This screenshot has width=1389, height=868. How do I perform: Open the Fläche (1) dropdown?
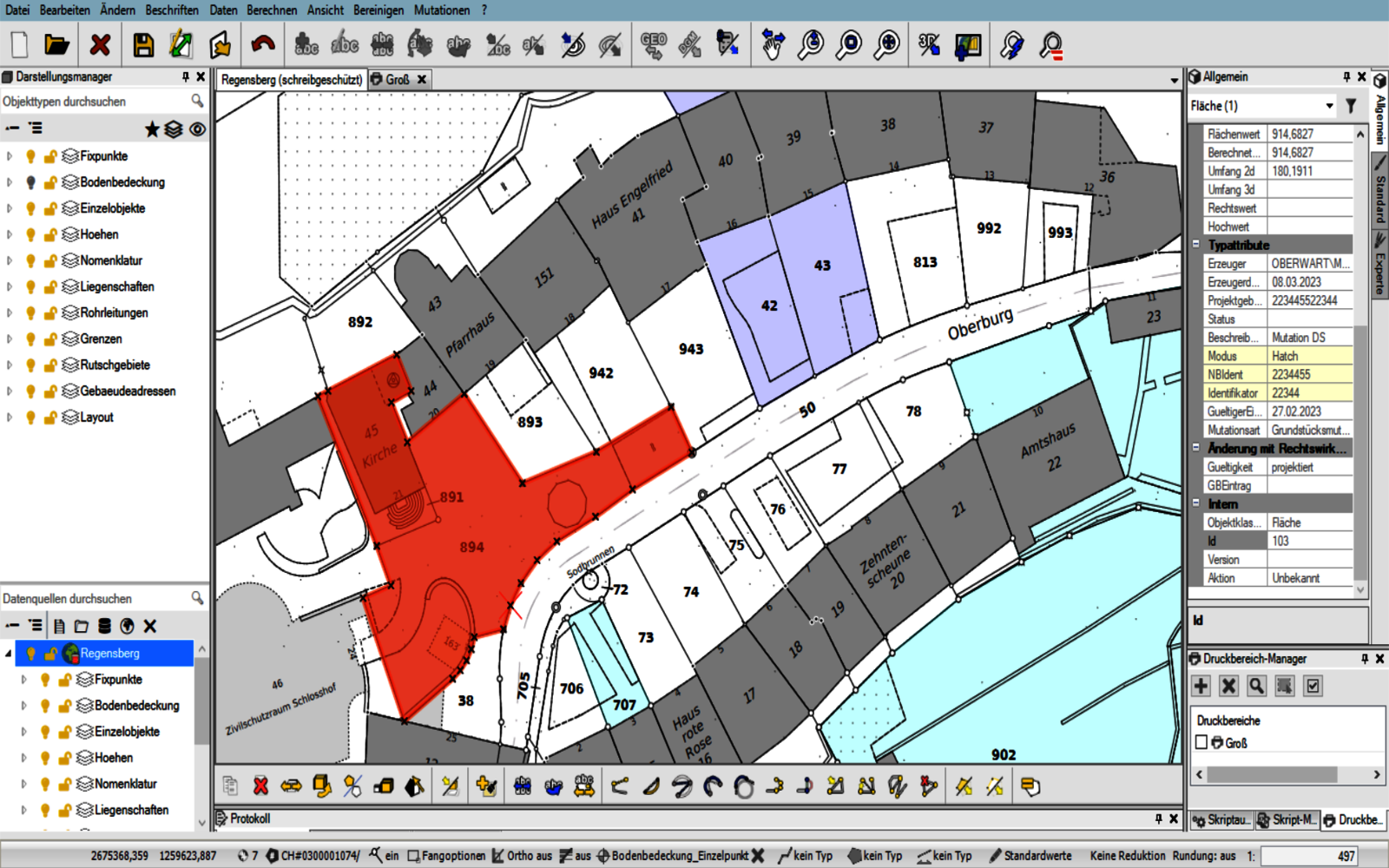click(x=1329, y=106)
